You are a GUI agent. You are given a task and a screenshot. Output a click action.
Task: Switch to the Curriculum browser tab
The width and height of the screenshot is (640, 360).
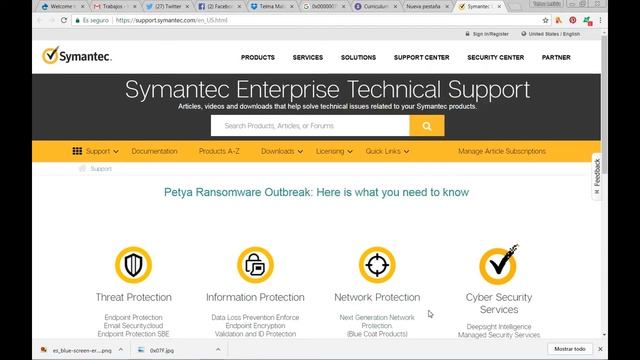[375, 7]
